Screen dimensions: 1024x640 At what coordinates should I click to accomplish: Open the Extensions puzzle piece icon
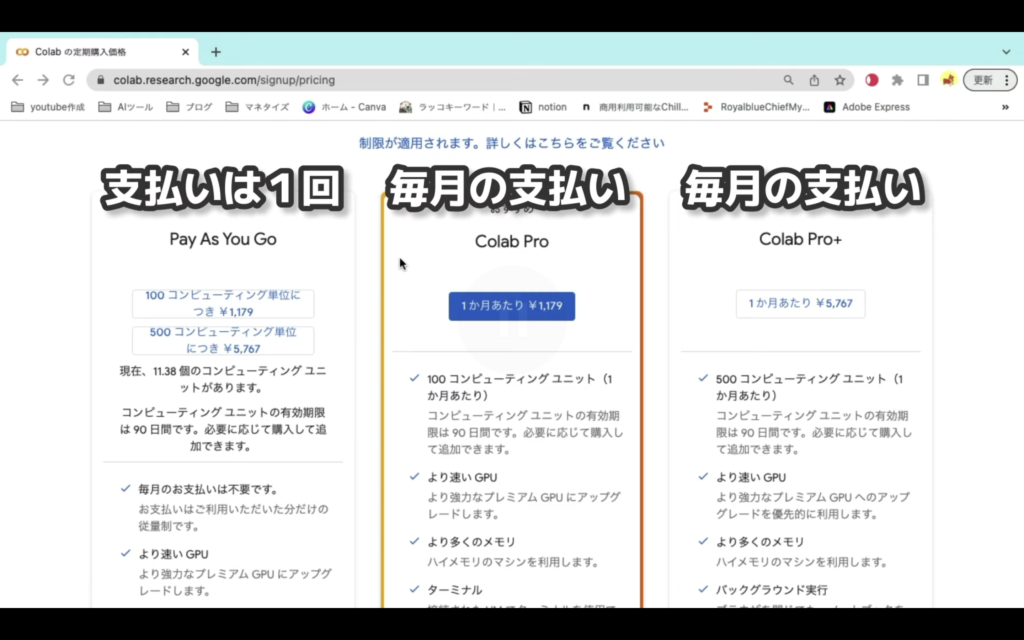pyautogui.click(x=898, y=80)
